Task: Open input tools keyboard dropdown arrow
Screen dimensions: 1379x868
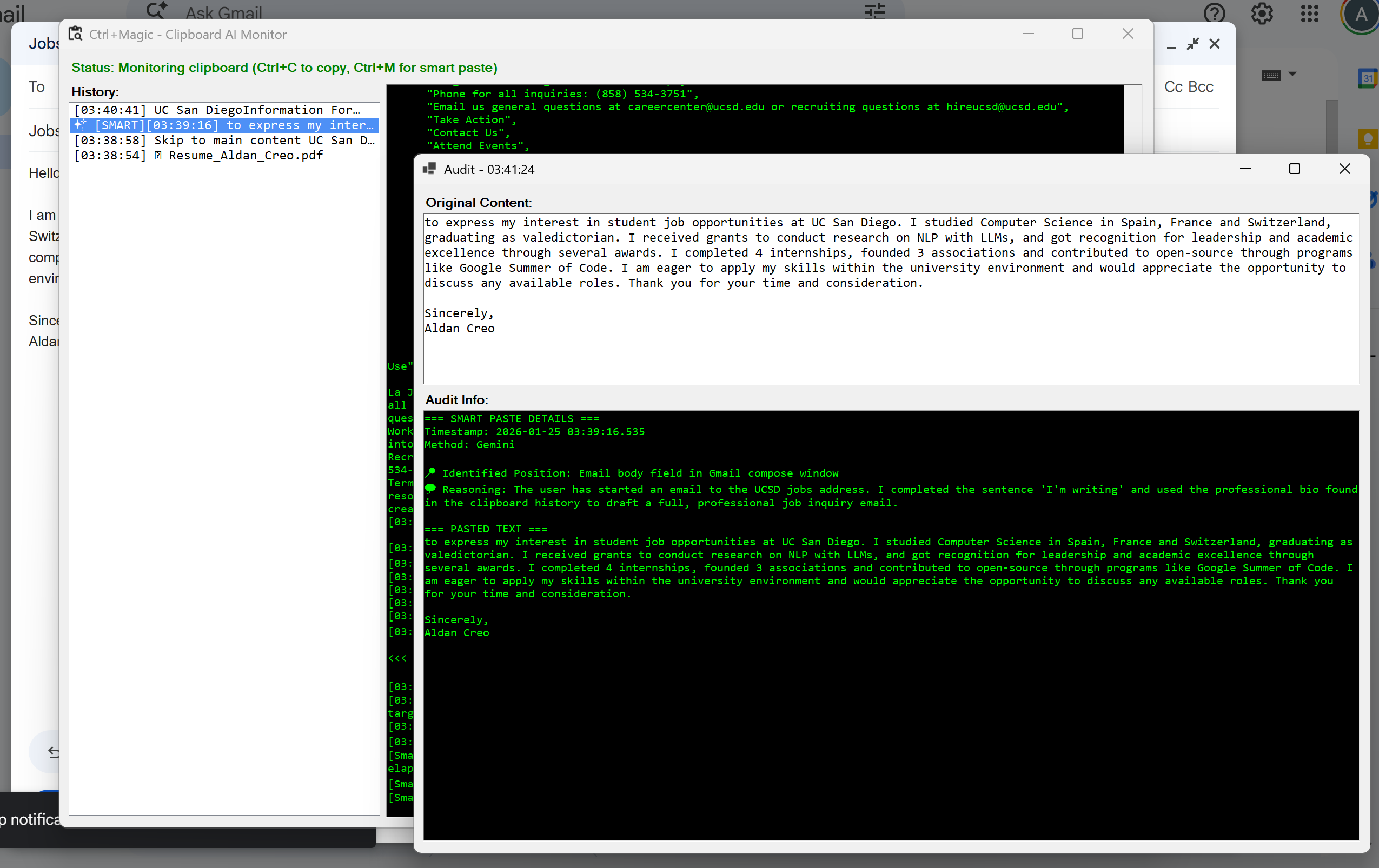Action: tap(1292, 75)
